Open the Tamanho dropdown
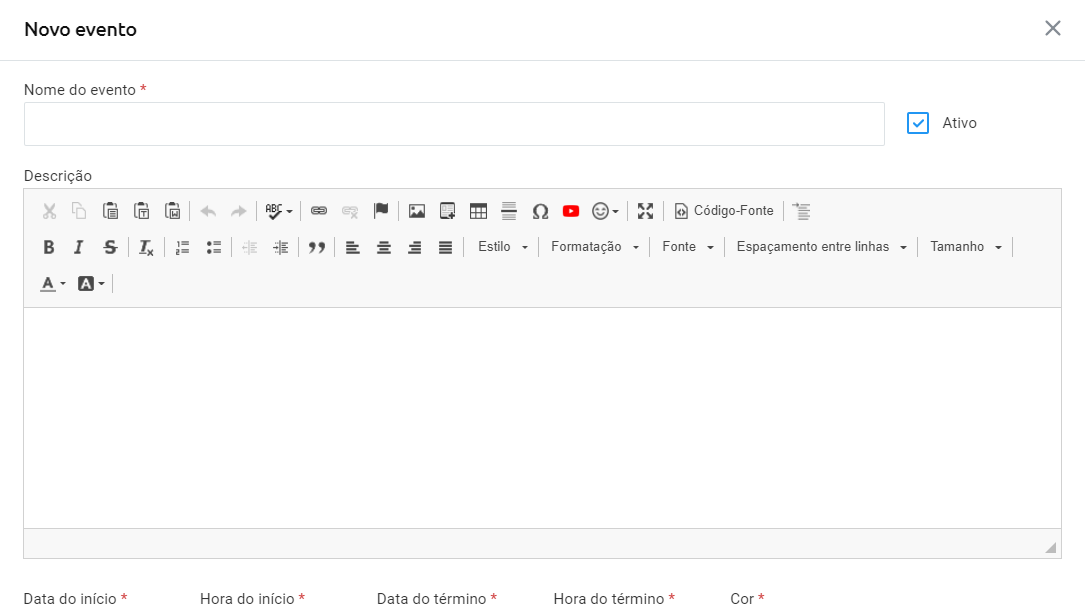The width and height of the screenshot is (1085, 610). [x=965, y=247]
